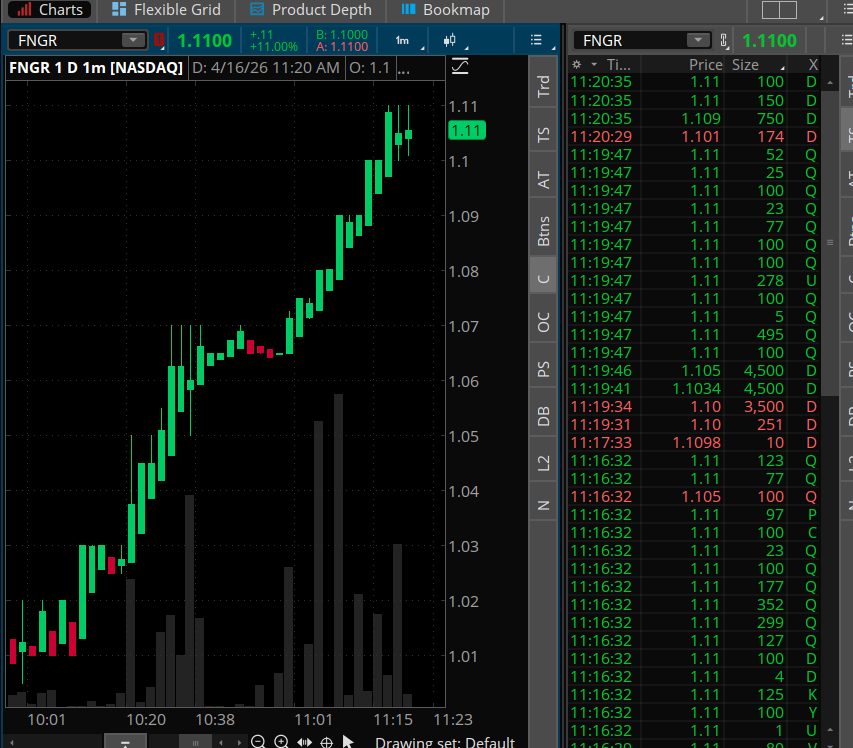
Task: Open the Time & Sales list menu icon
Action: 846,40
